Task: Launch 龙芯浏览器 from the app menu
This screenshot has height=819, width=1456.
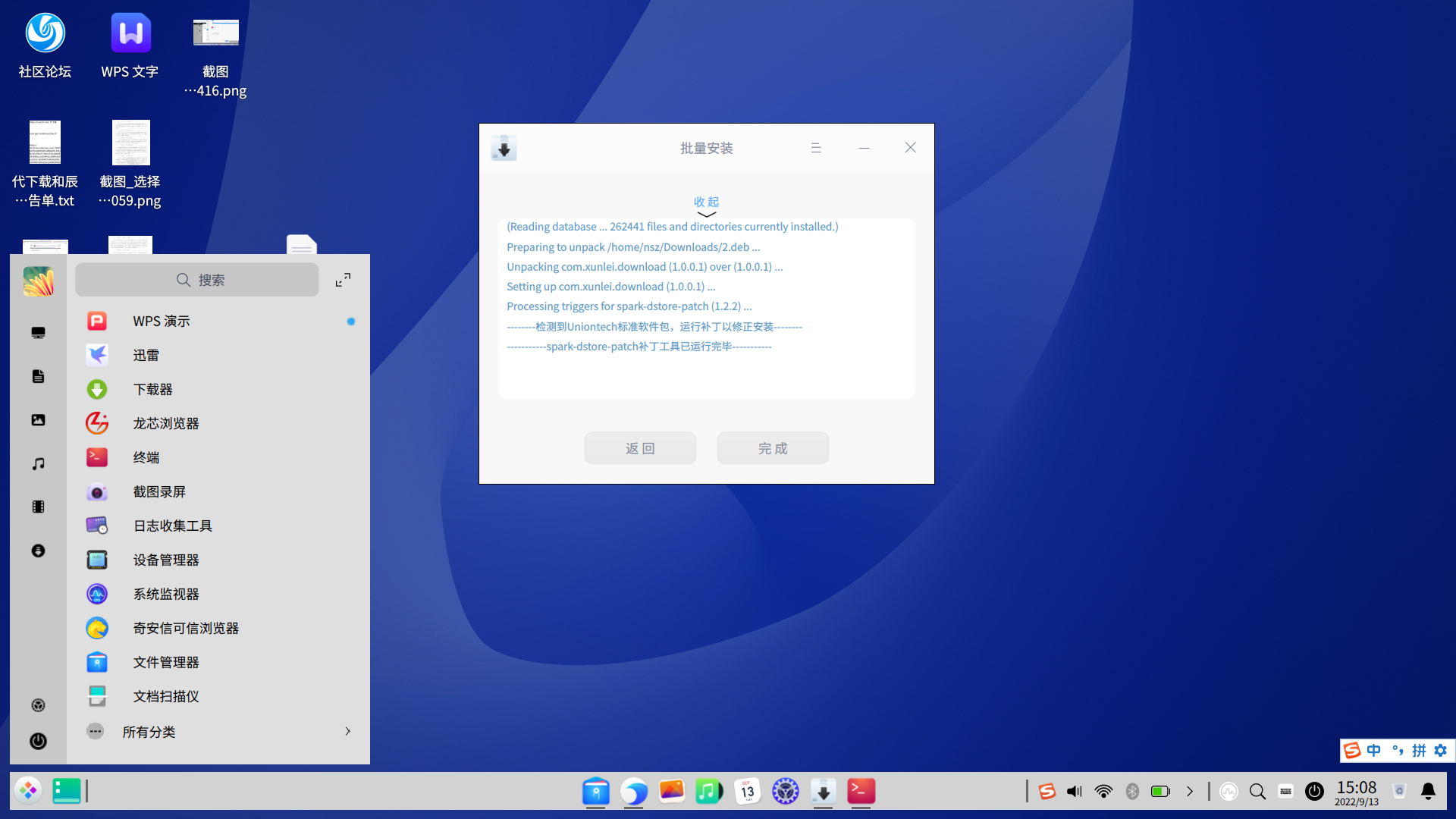Action: tap(165, 423)
